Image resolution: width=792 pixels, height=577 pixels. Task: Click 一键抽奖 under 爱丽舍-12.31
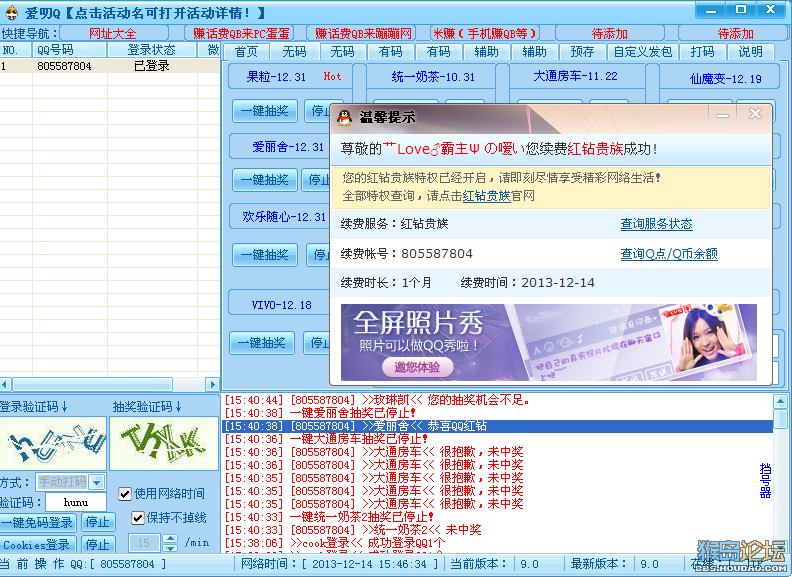(x=265, y=180)
